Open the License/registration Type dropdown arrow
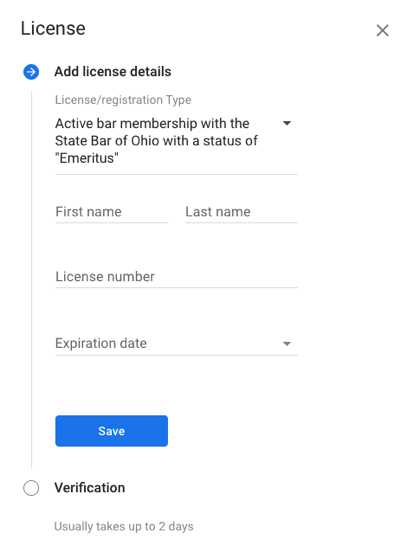Screen dimensions: 412x552 pos(287,123)
